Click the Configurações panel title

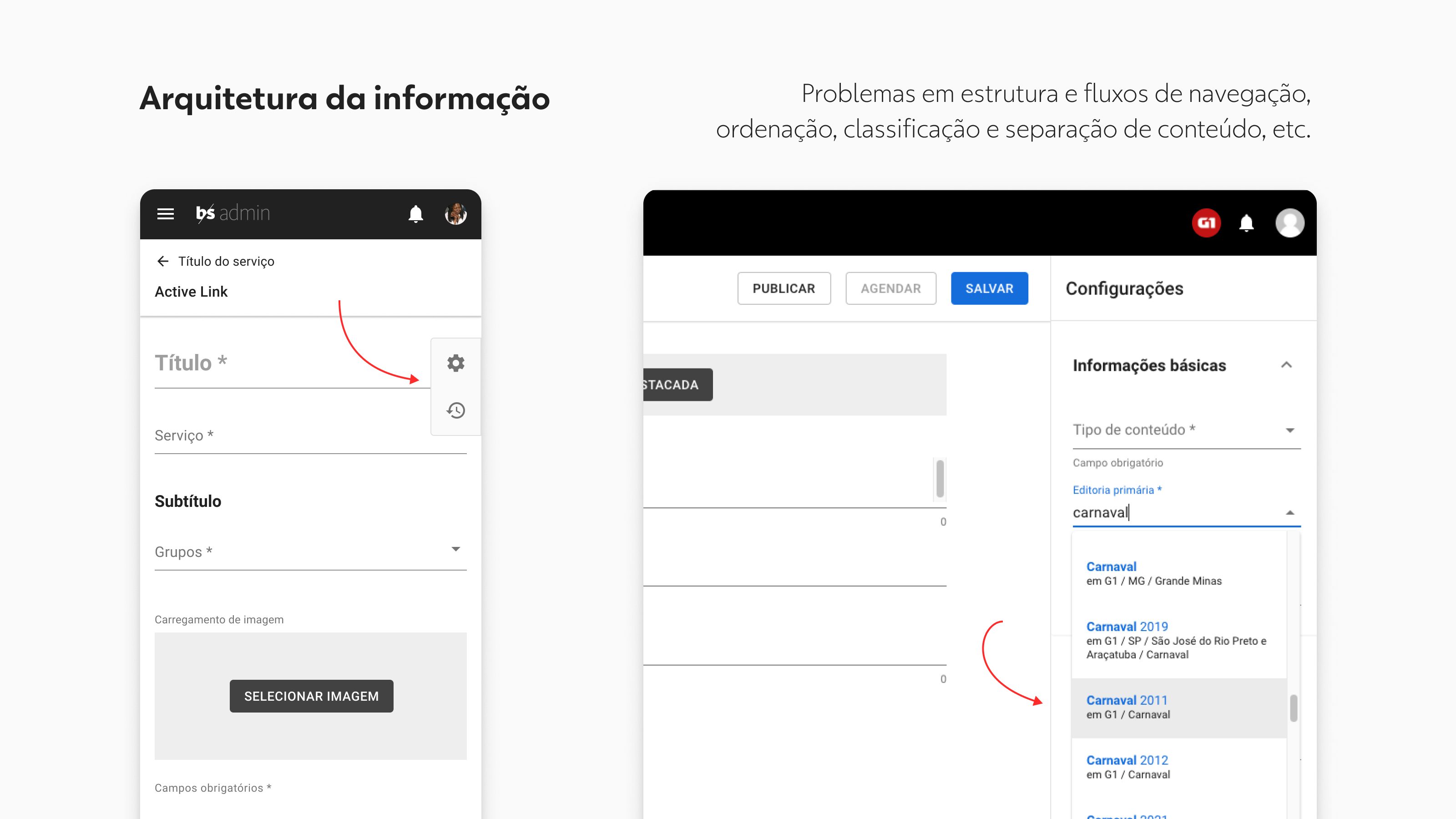pos(1124,288)
